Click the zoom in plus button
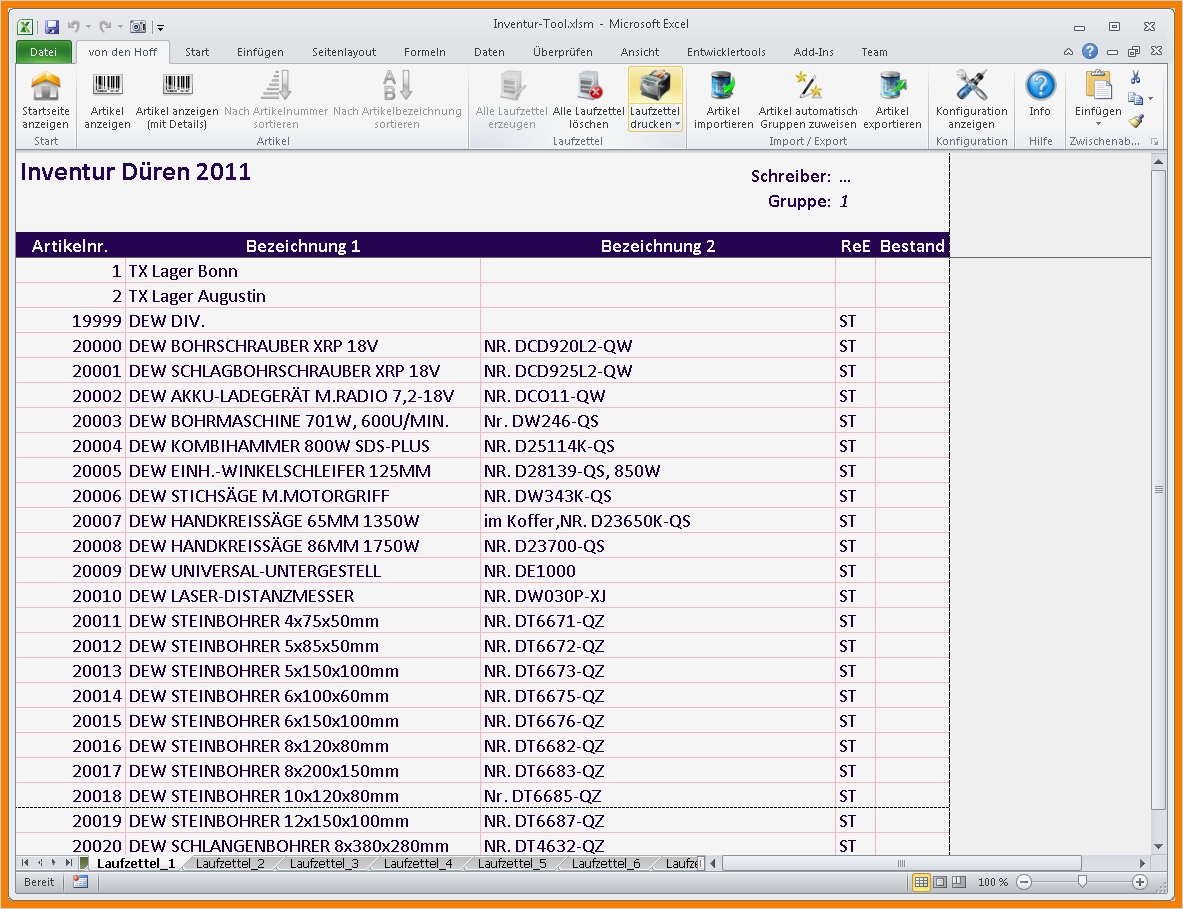Screen dimensions: 1183x909 click(1139, 882)
